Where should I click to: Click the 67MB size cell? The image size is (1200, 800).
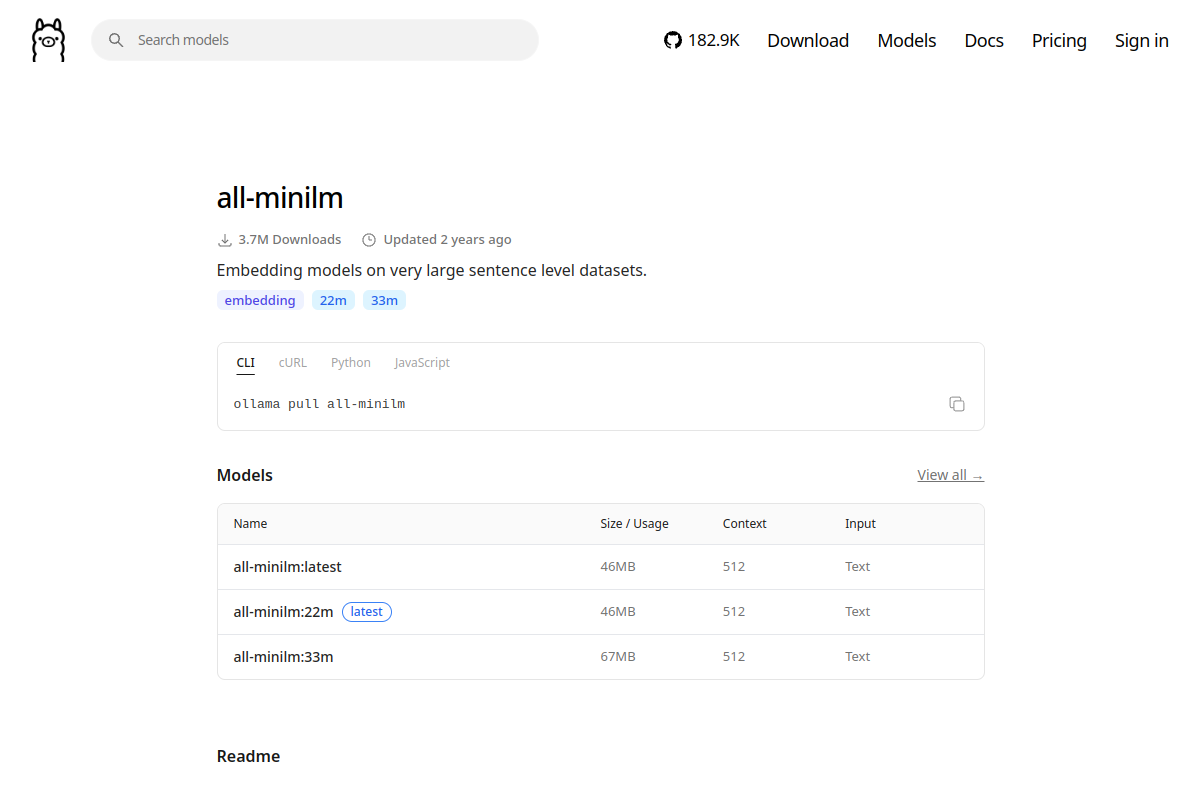point(618,657)
